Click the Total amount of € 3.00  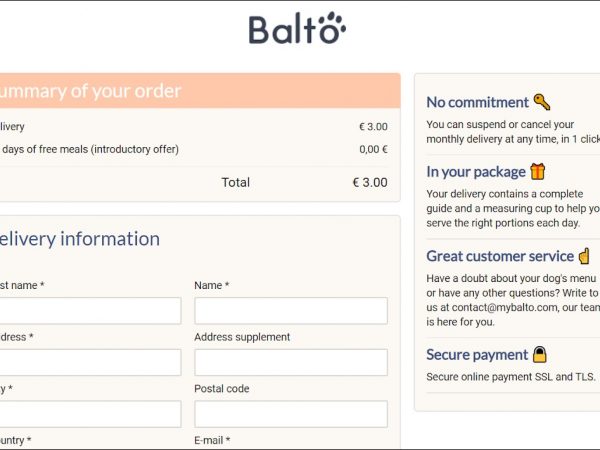369,183
